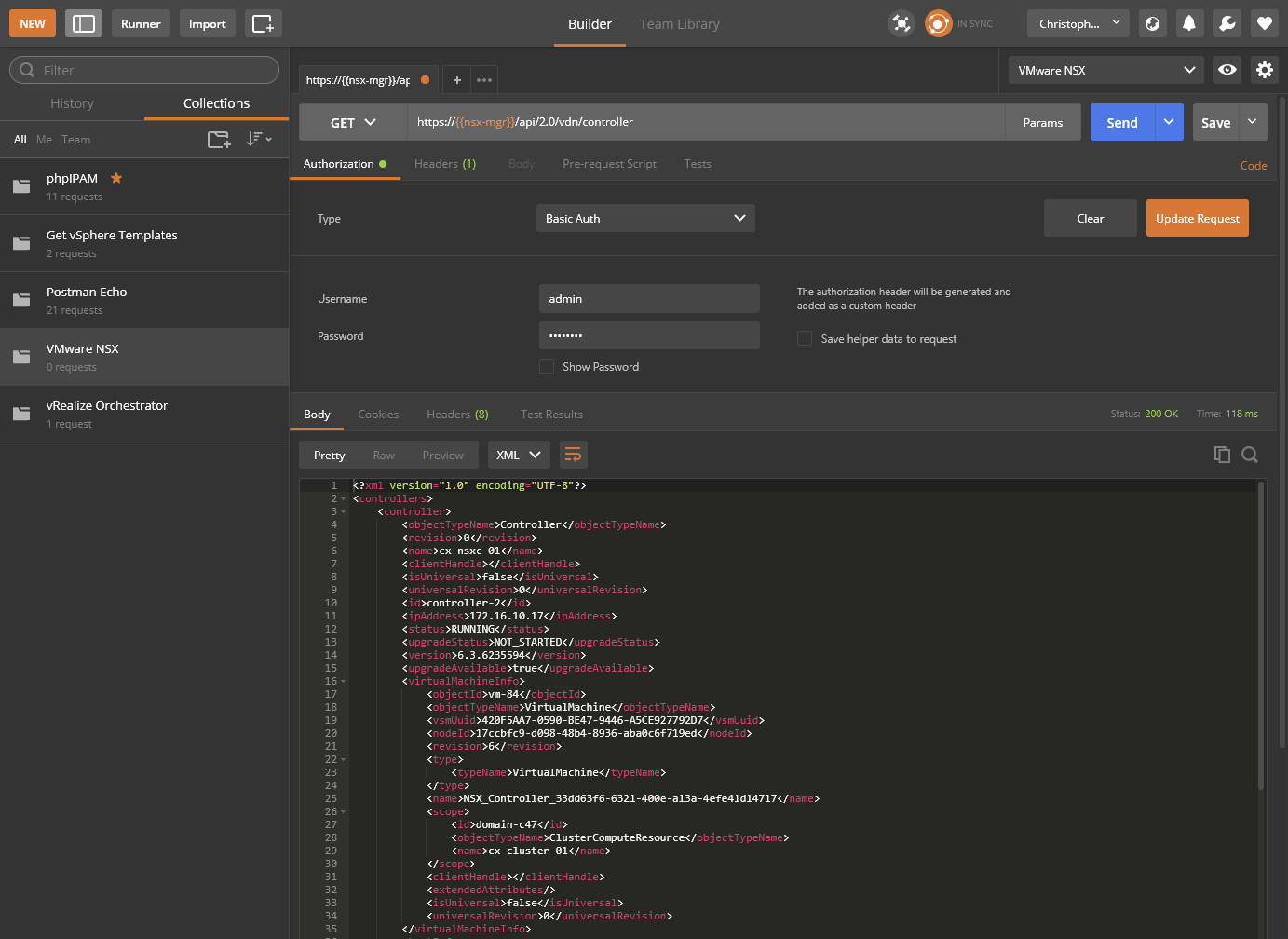The height and width of the screenshot is (939, 1288).
Task: Click the new collection folder icon
Action: coord(219,140)
